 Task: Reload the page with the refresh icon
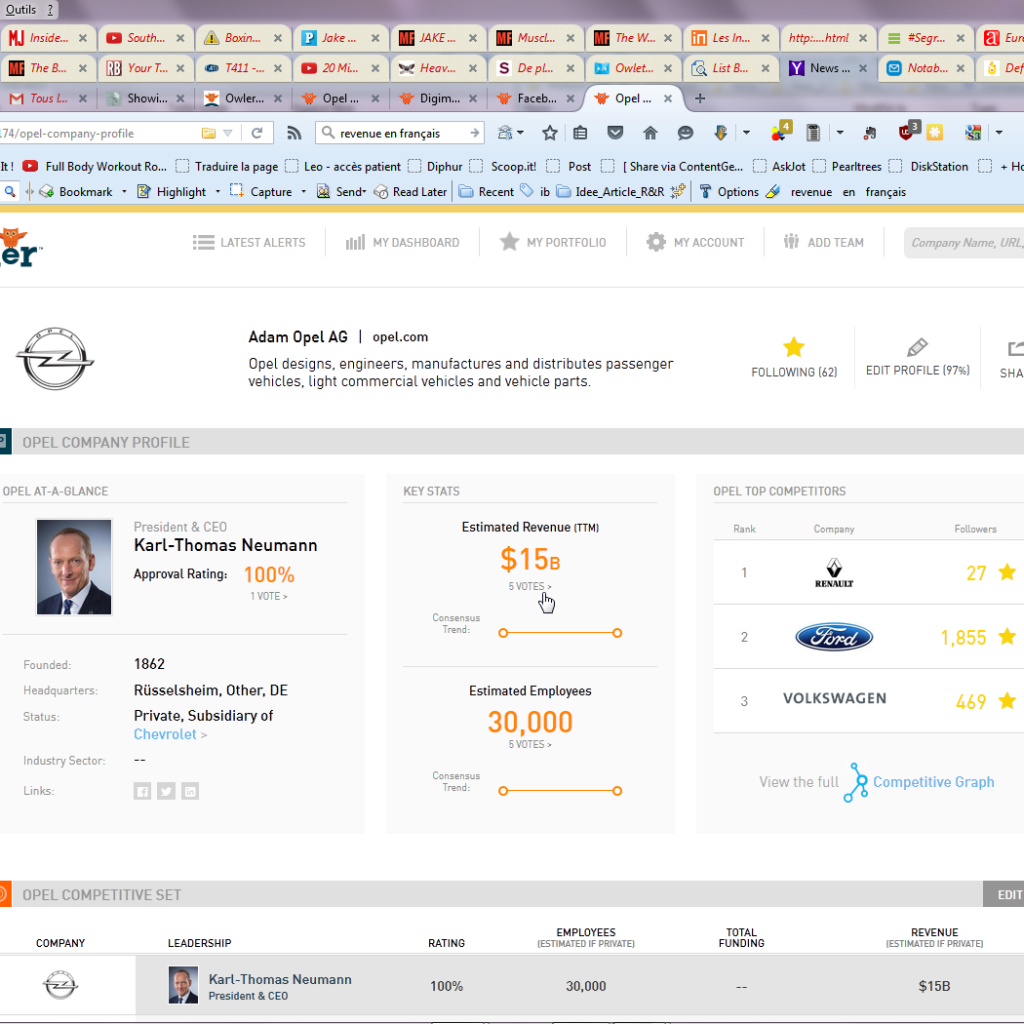257,133
